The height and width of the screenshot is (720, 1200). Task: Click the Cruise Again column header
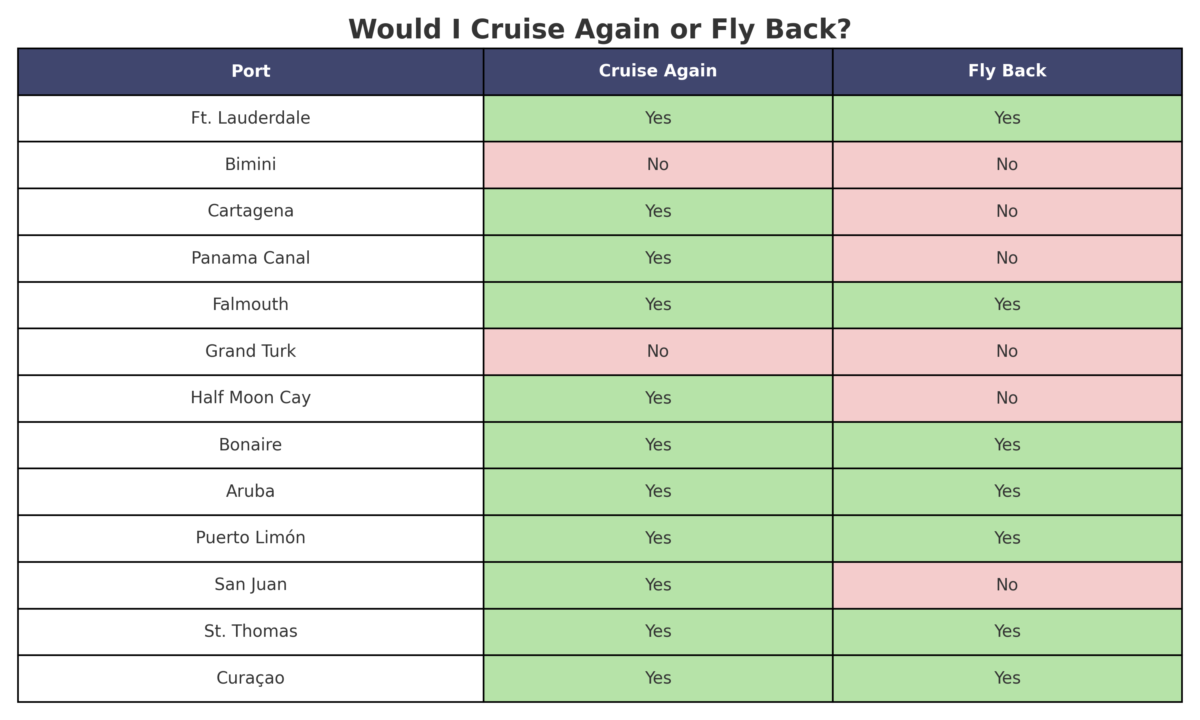point(657,71)
